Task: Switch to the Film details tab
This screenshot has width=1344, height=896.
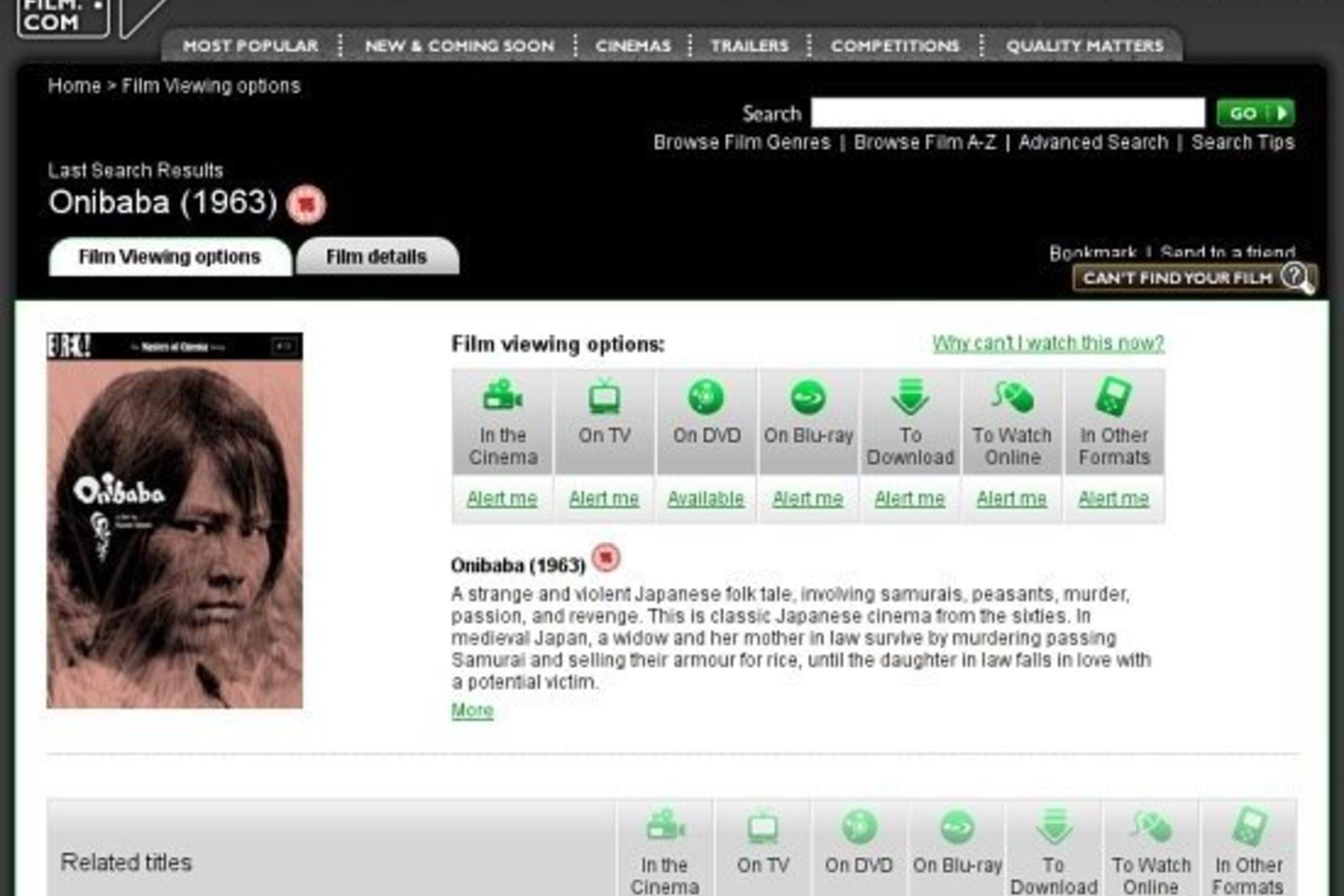Action: (377, 257)
